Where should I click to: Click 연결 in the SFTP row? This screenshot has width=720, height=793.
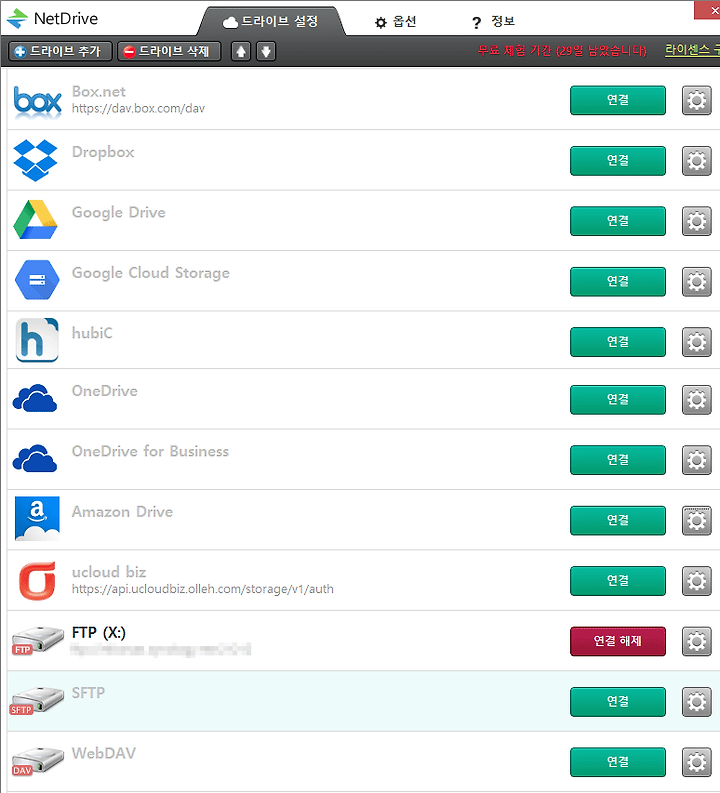tap(617, 701)
